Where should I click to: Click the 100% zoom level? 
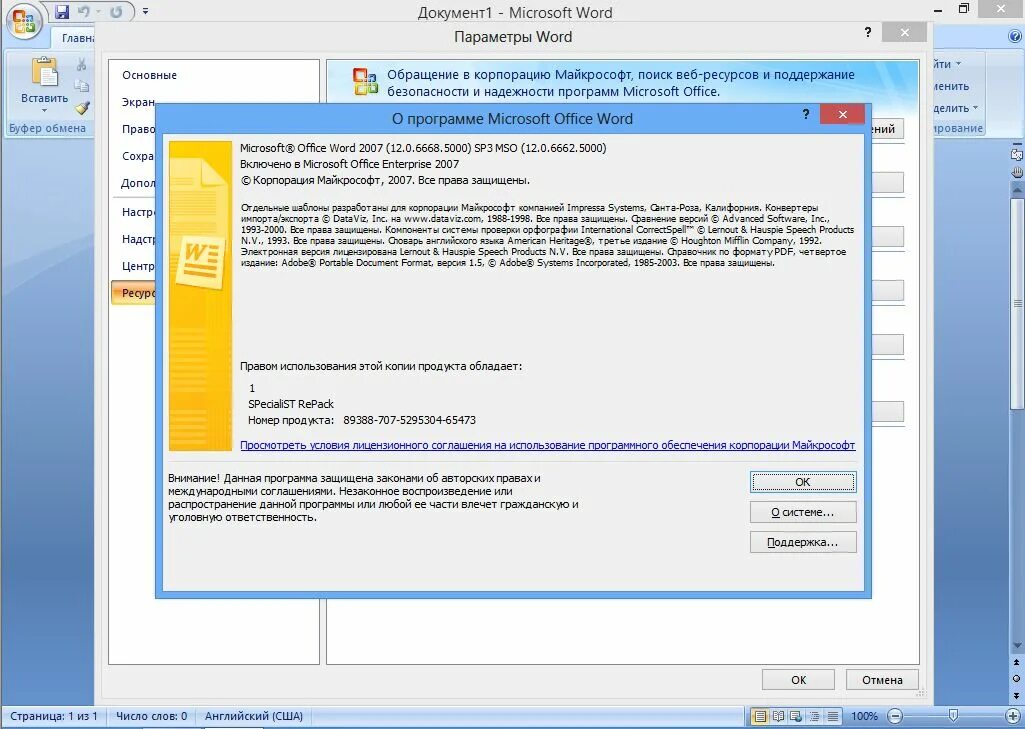tap(864, 716)
